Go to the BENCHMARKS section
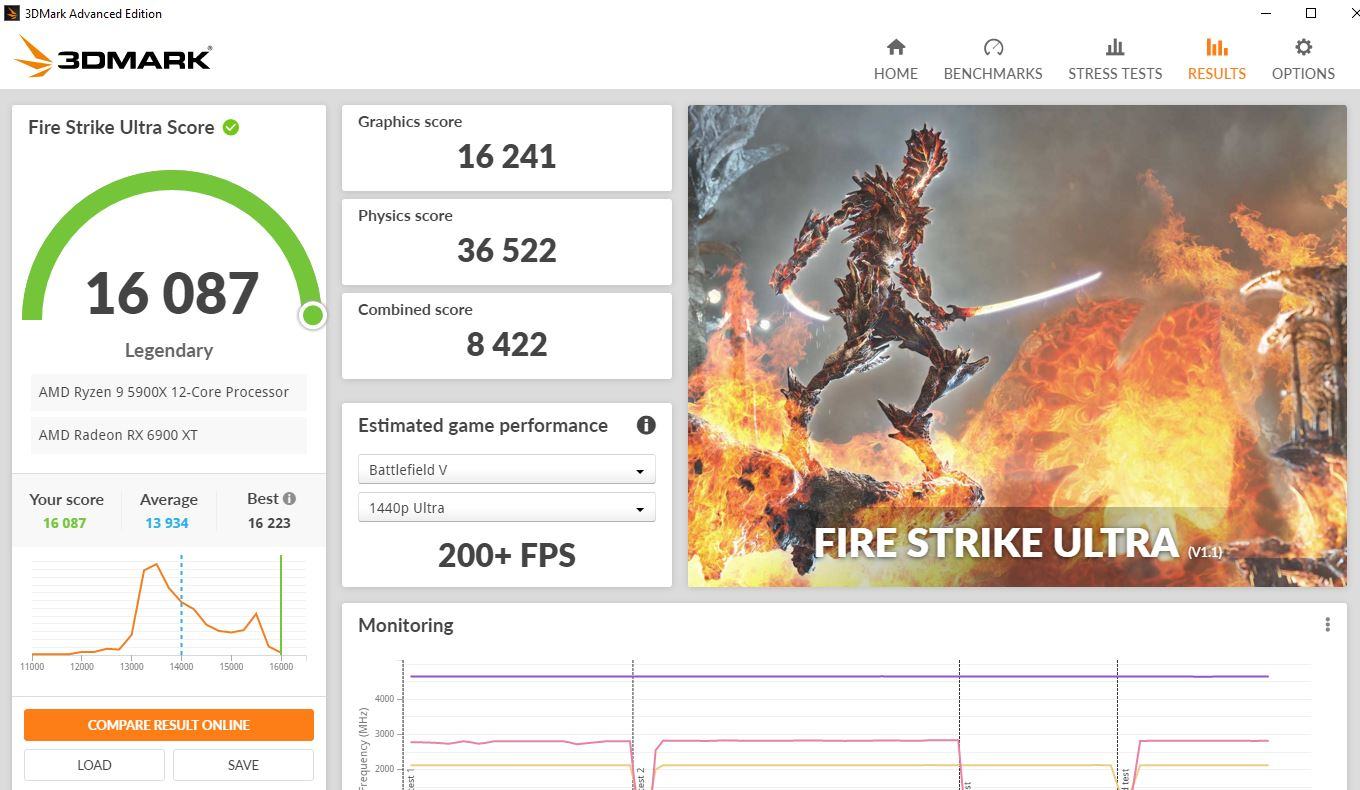1360x790 pixels. (993, 59)
